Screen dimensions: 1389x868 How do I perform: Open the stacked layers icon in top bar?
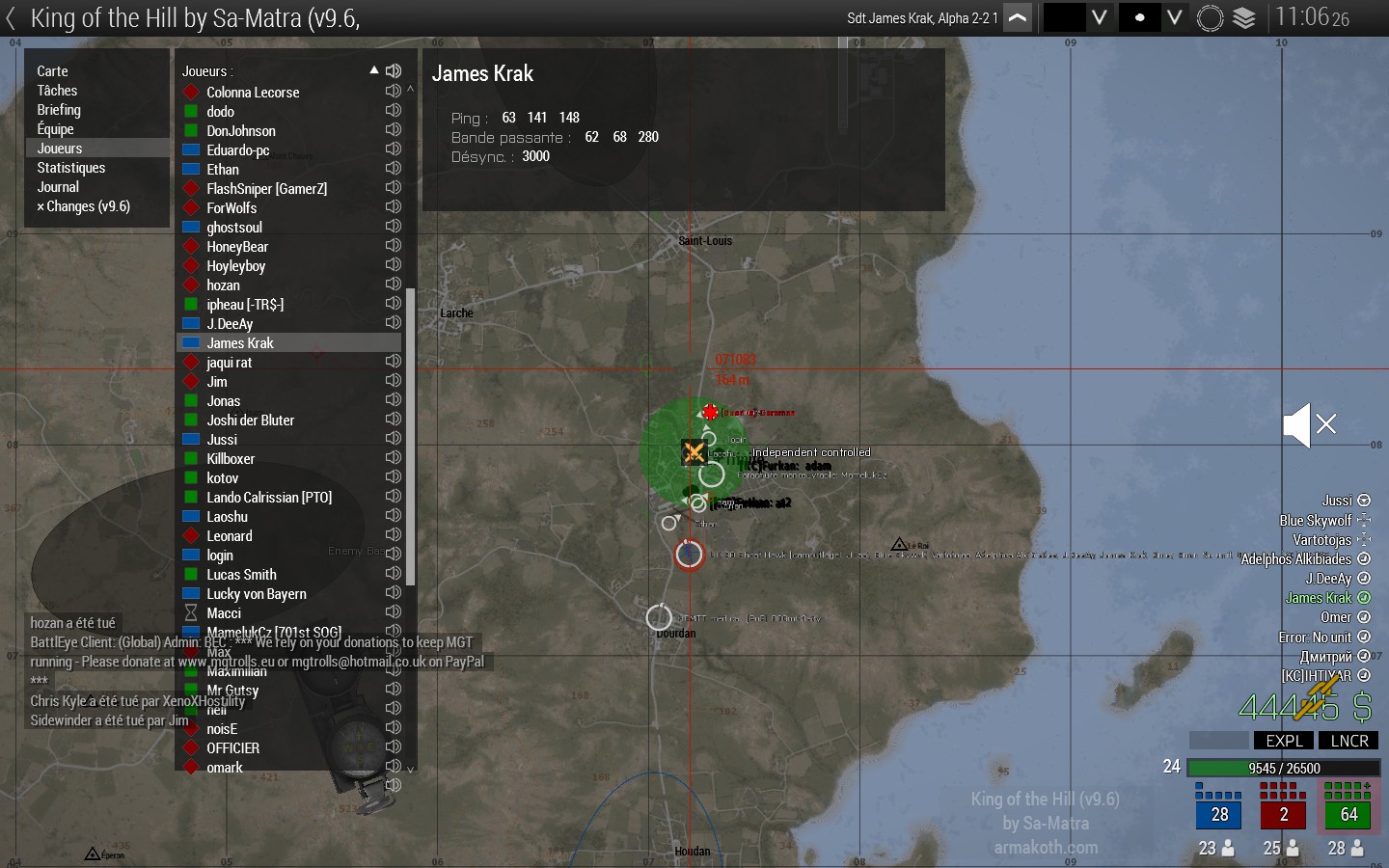(1244, 18)
